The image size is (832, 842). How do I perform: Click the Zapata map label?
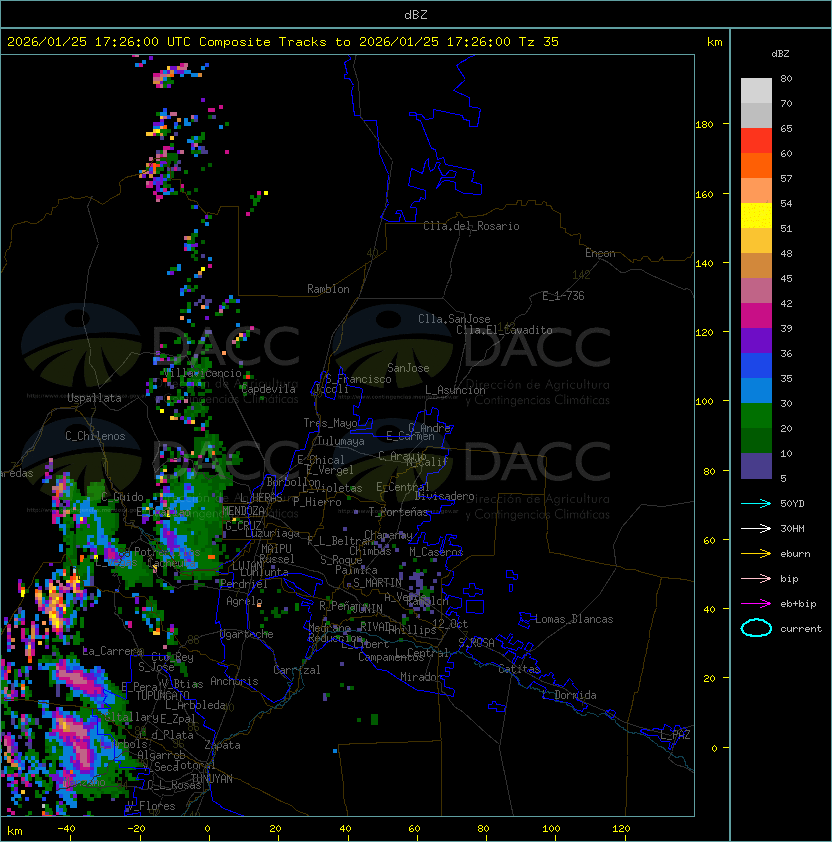click(x=222, y=745)
